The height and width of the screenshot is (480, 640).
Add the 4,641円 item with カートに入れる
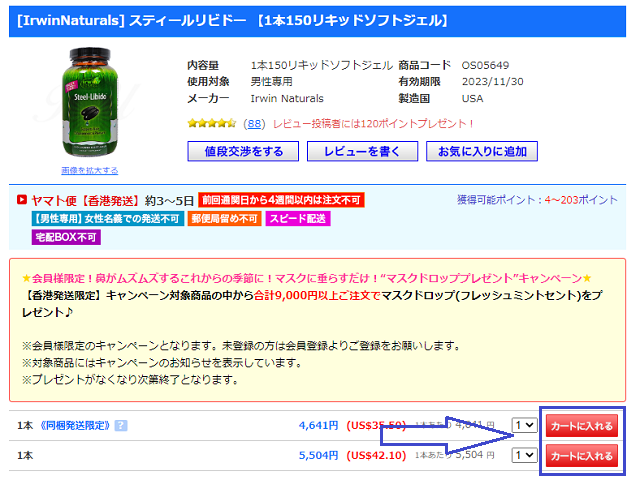(582, 426)
